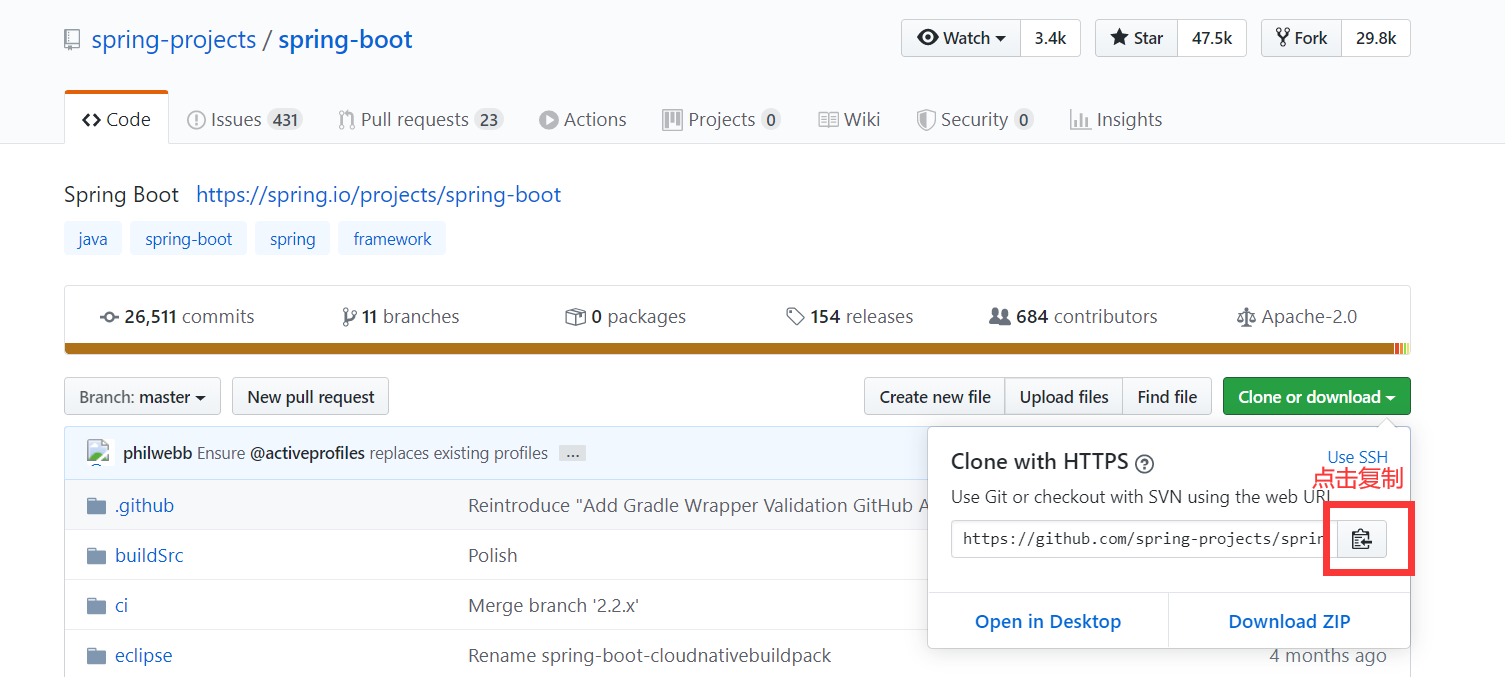View the 3.4k watchers count
The image size is (1505, 677).
1050,38
